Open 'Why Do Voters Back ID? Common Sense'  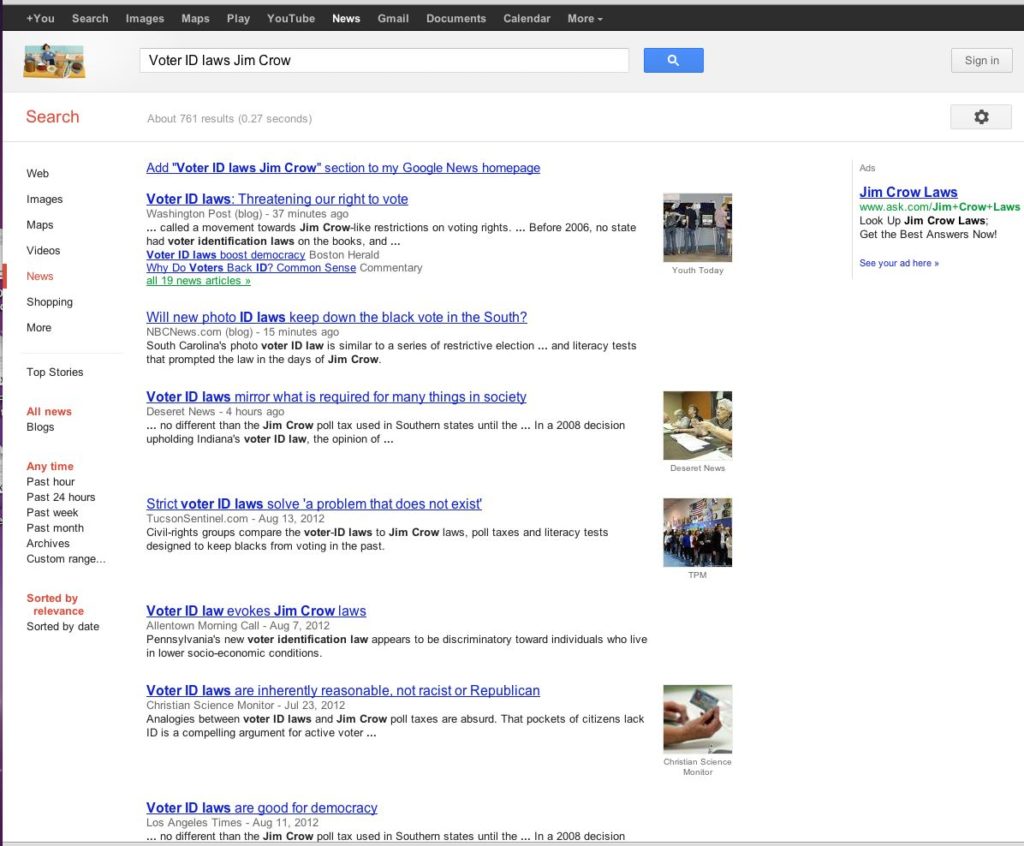[x=251, y=268]
